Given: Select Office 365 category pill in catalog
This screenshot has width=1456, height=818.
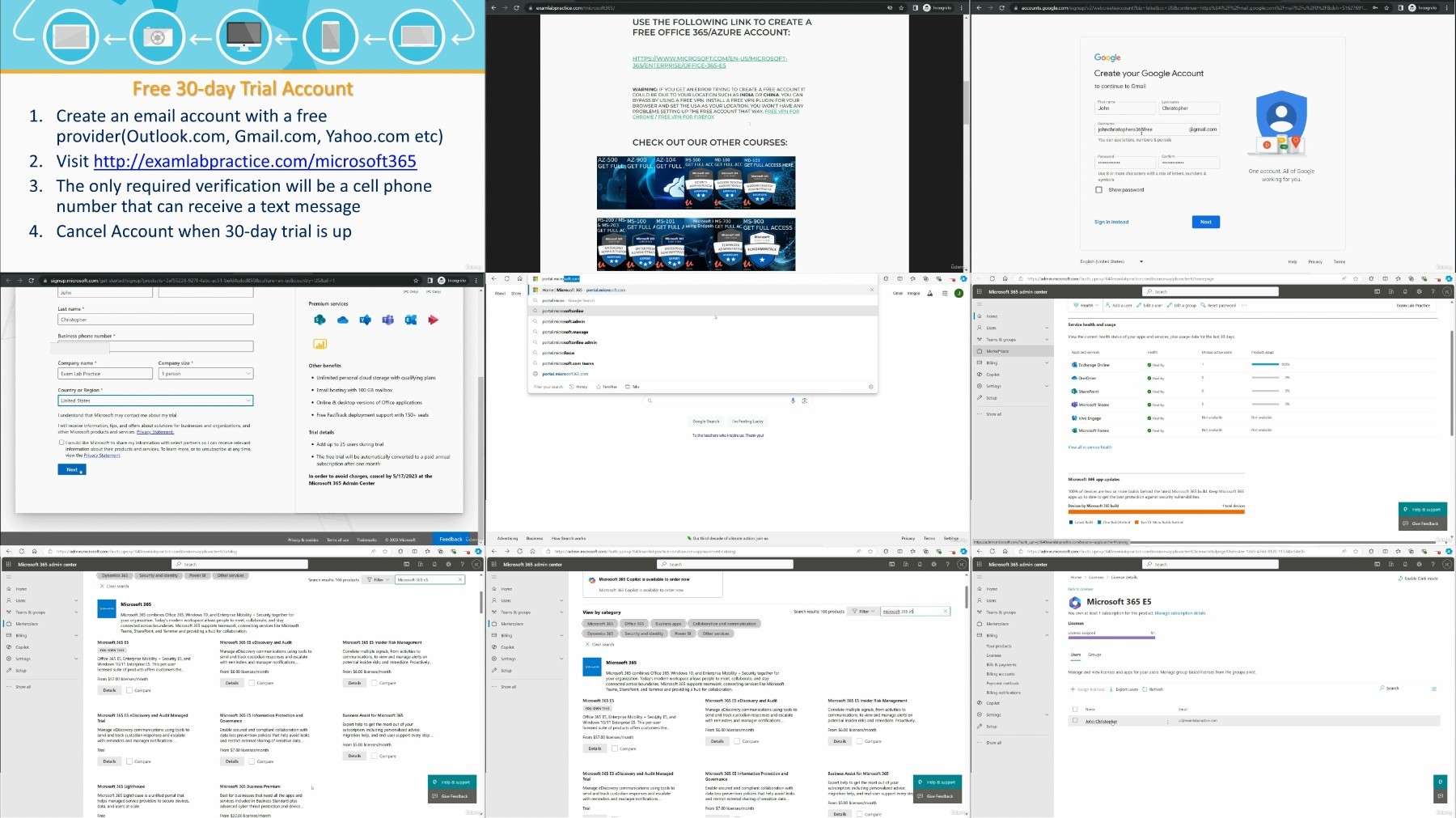Looking at the screenshot, I should tap(634, 624).
